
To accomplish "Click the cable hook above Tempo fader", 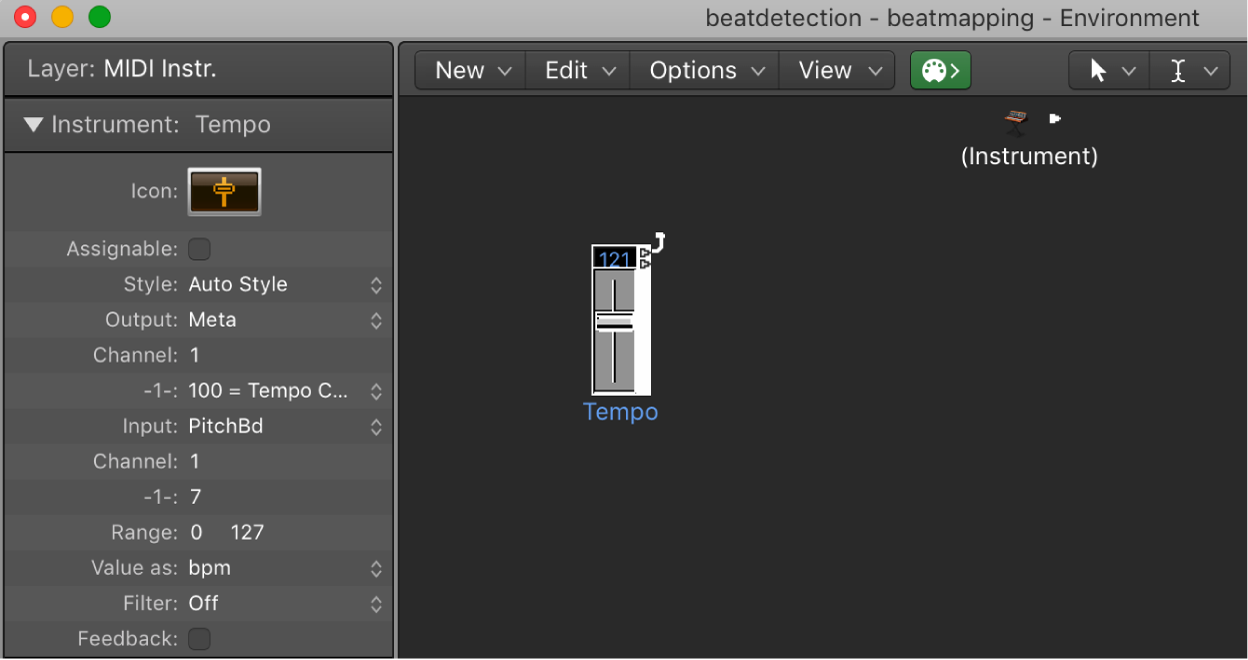I will [x=659, y=242].
